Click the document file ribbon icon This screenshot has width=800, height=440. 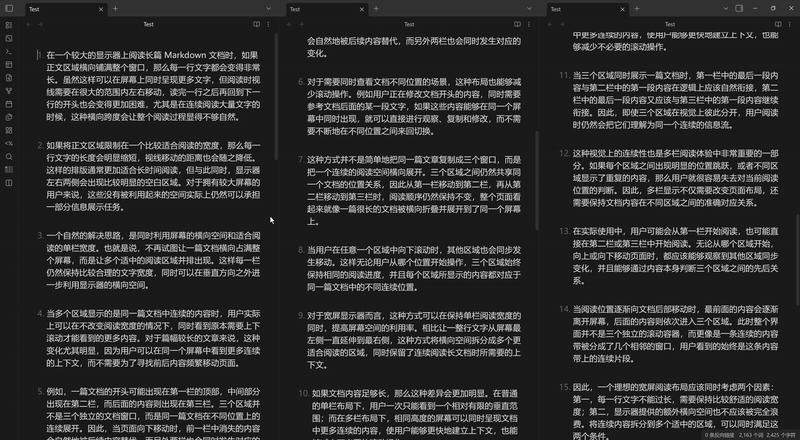(9, 78)
